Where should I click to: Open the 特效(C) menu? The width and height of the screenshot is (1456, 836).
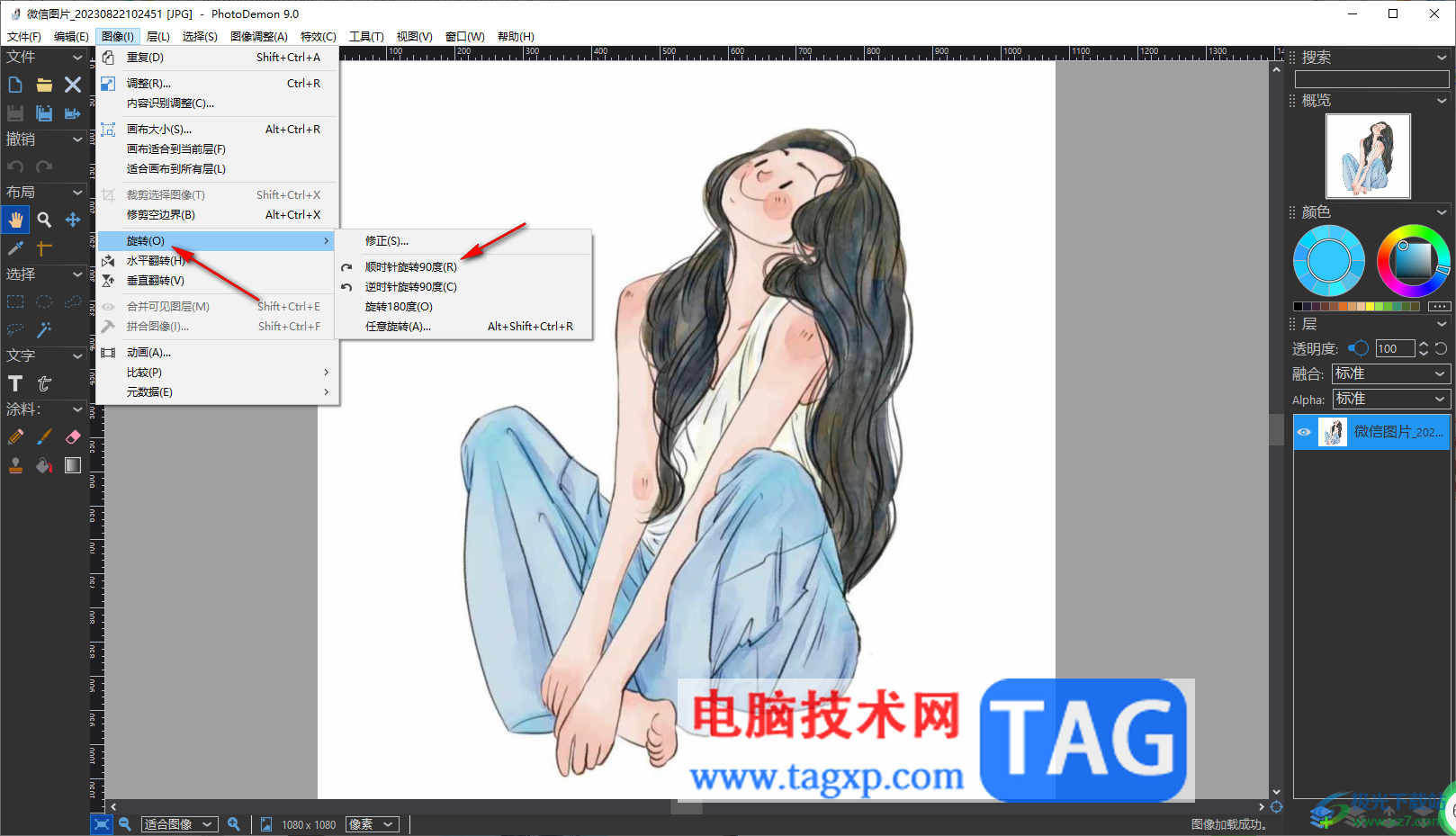[318, 37]
